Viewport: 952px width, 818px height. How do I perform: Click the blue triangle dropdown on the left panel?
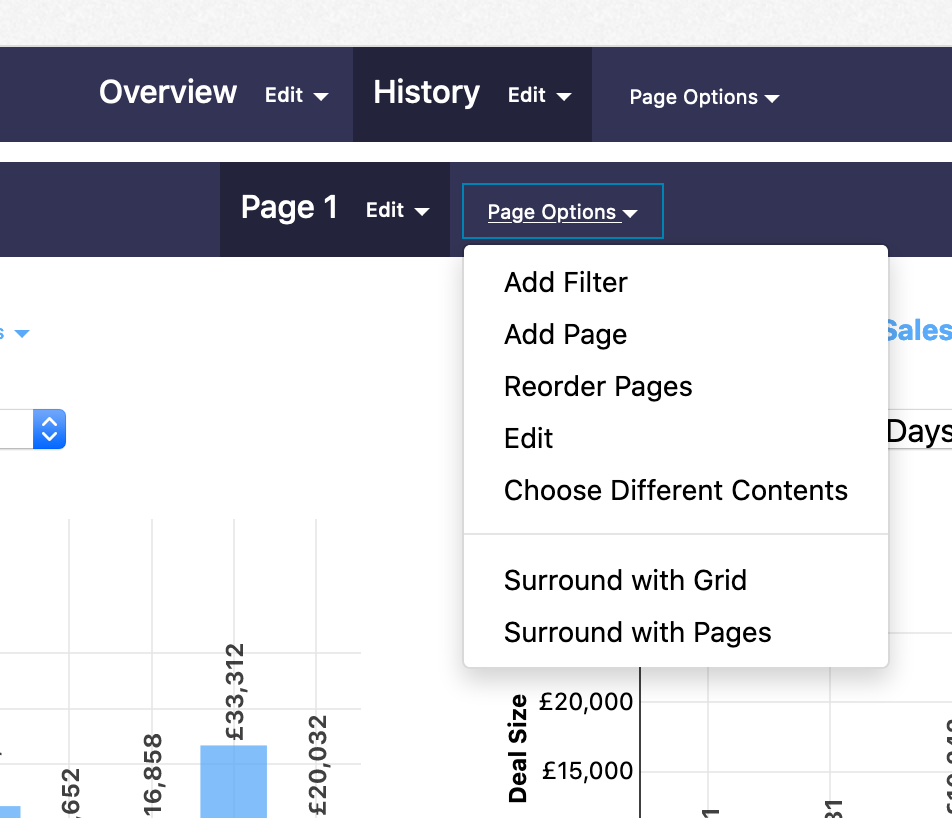22,334
